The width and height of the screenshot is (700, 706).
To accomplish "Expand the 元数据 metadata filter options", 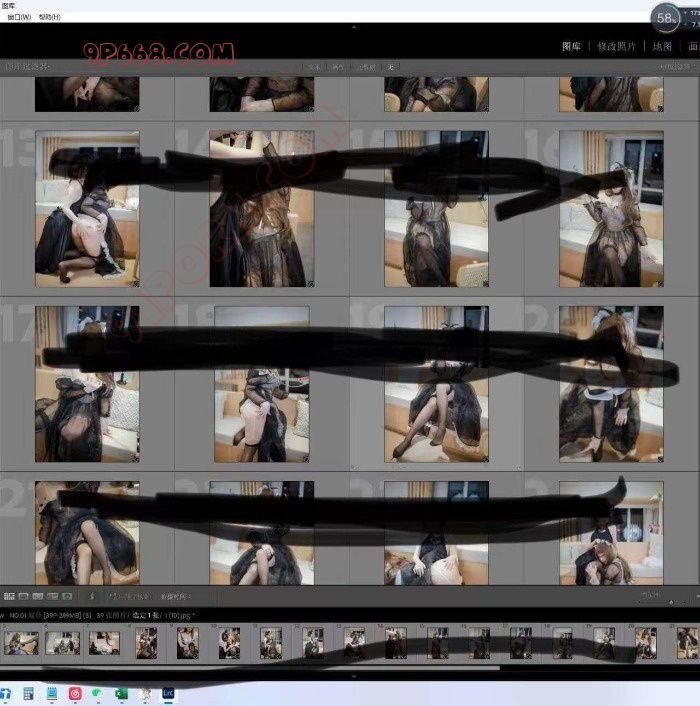I will pyautogui.click(x=364, y=67).
